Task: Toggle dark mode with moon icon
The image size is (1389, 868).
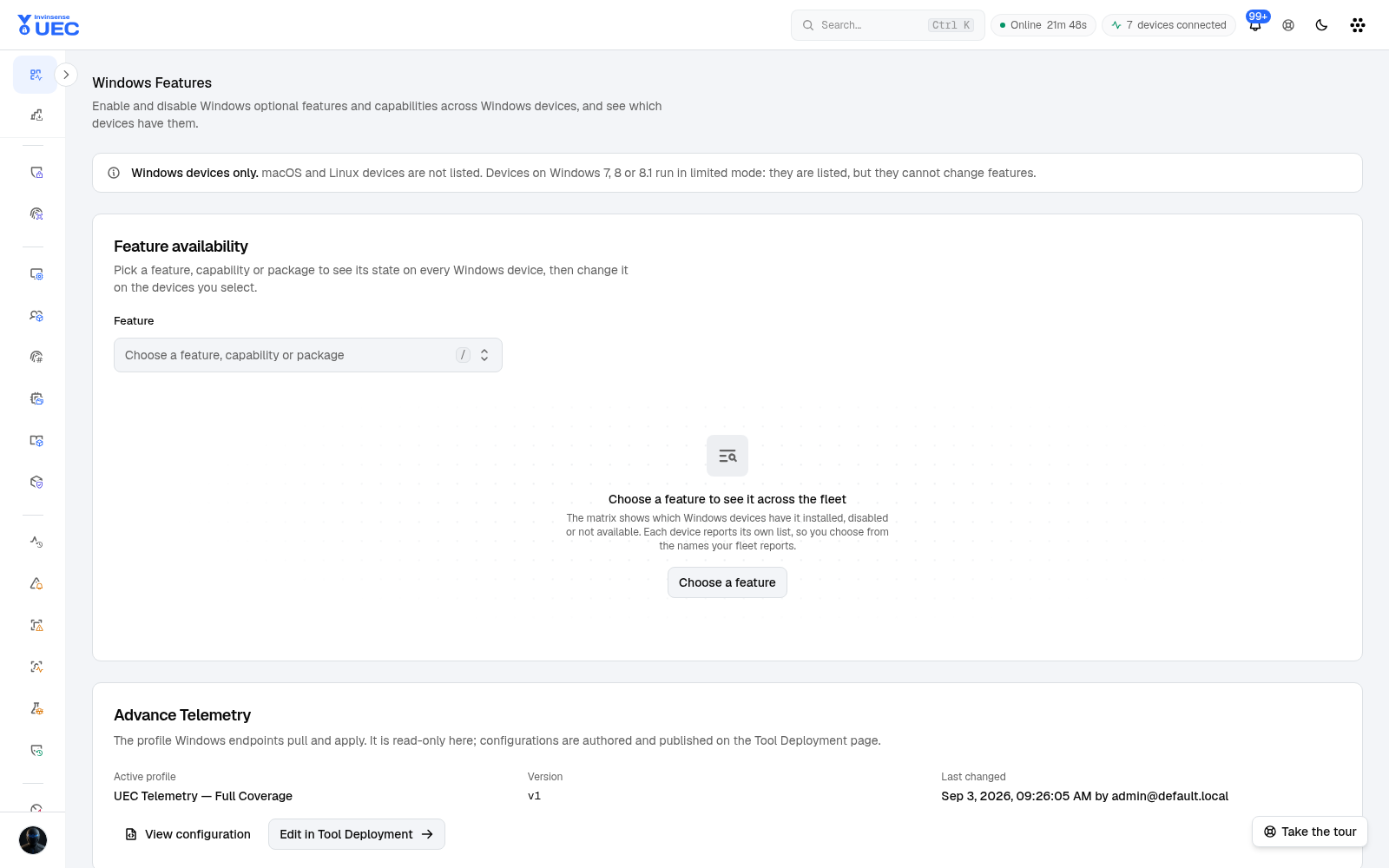Action: pos(1321,25)
